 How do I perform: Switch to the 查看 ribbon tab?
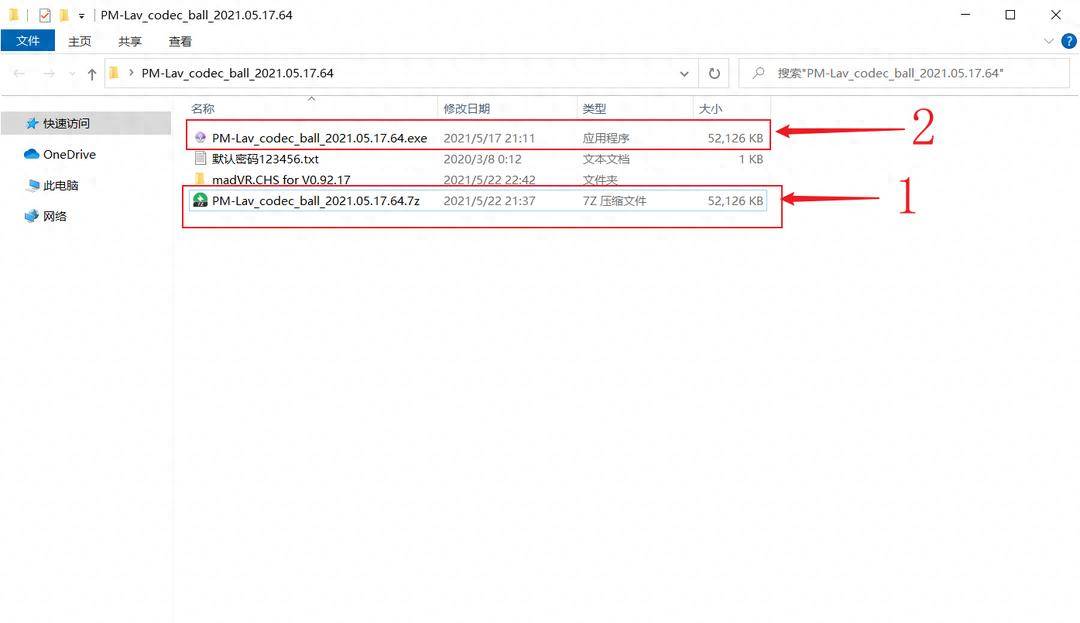click(x=180, y=41)
